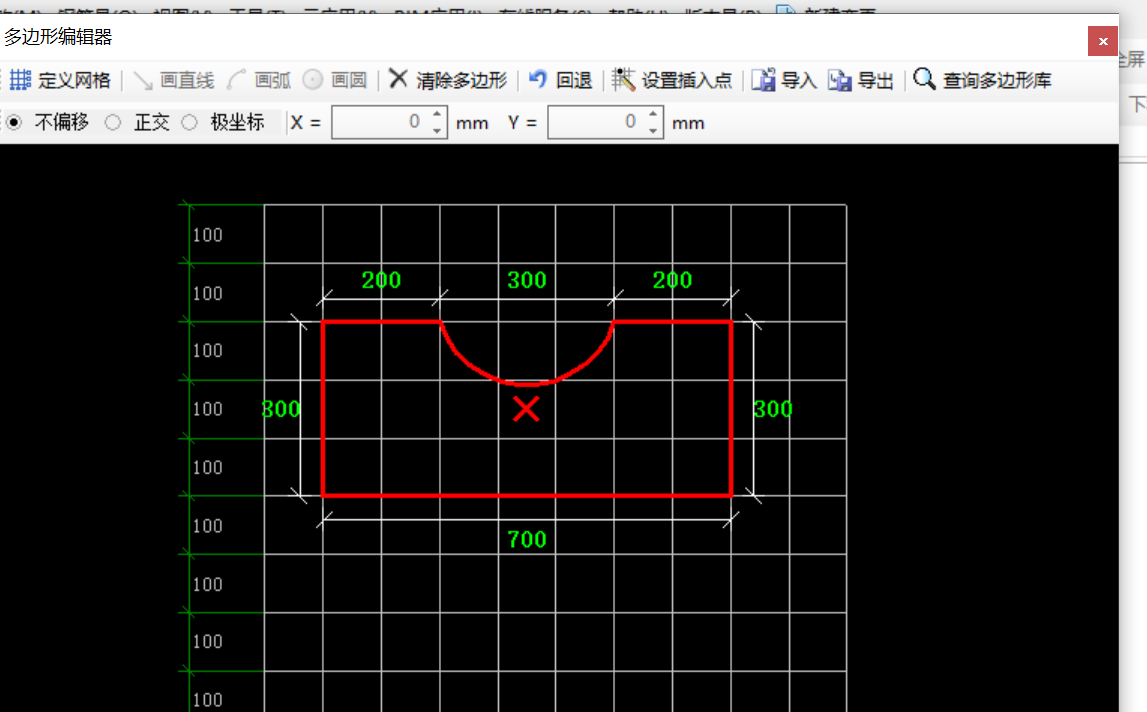
Task: Select the 极坐标 radio option
Action: (189, 122)
